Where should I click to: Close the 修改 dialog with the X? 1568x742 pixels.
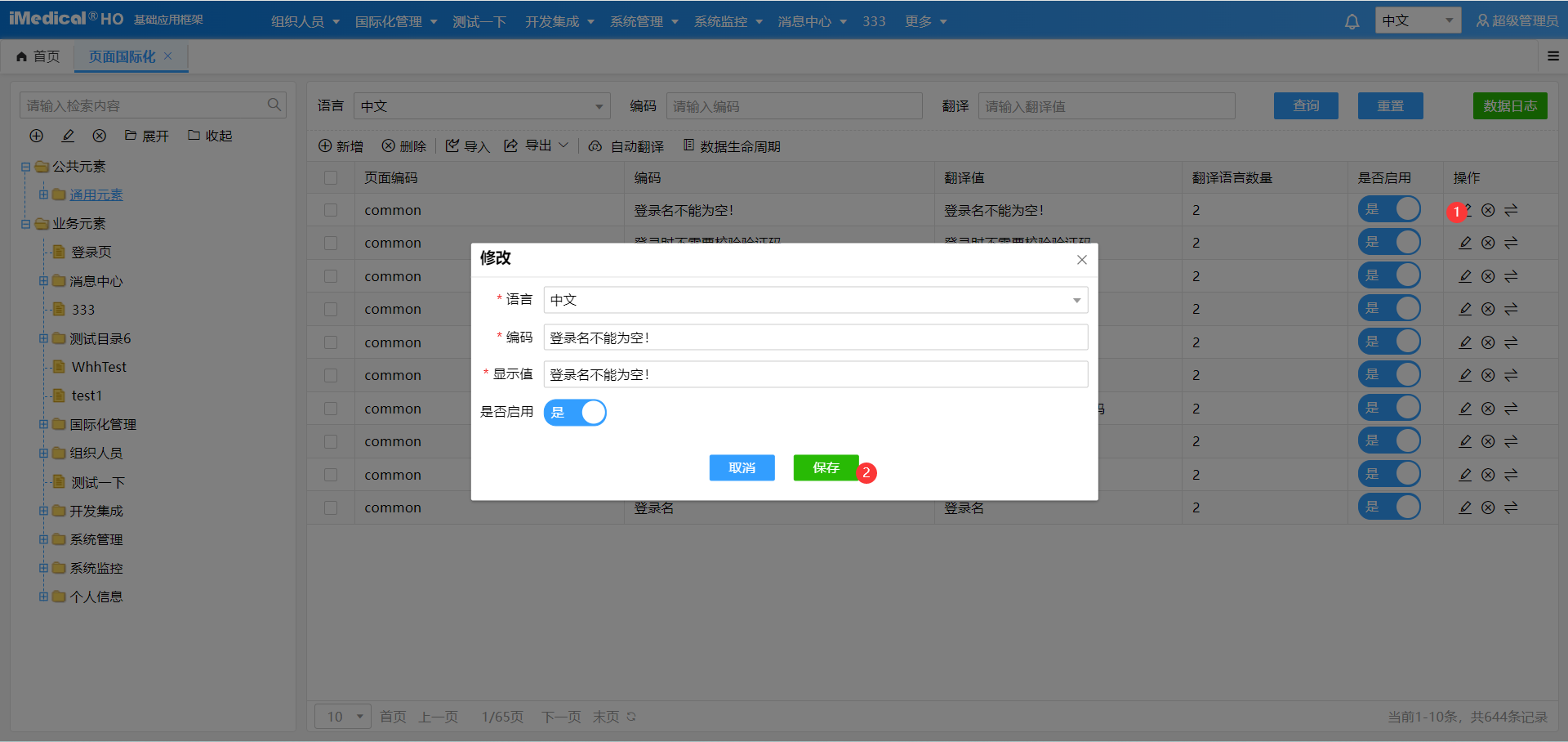[x=1082, y=260]
